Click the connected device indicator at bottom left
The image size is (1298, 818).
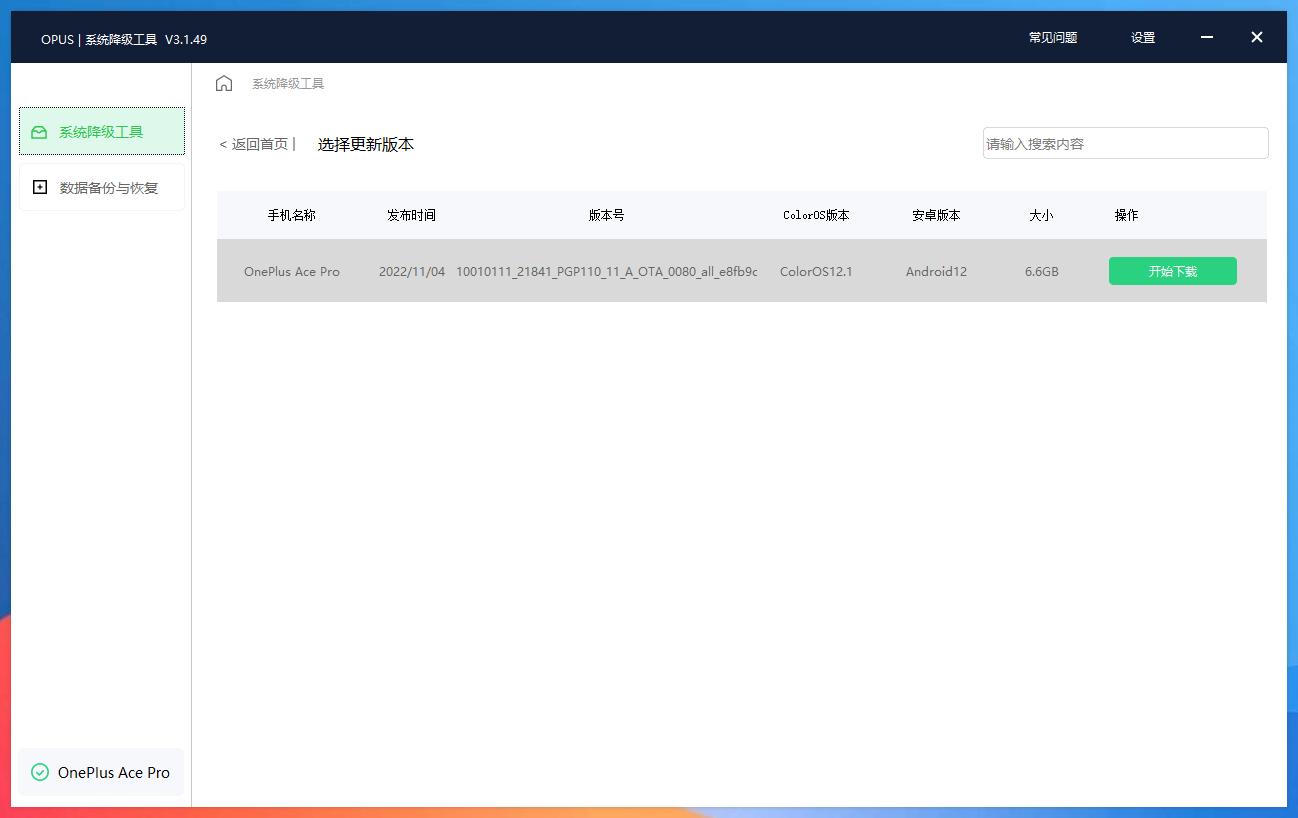[x=100, y=772]
